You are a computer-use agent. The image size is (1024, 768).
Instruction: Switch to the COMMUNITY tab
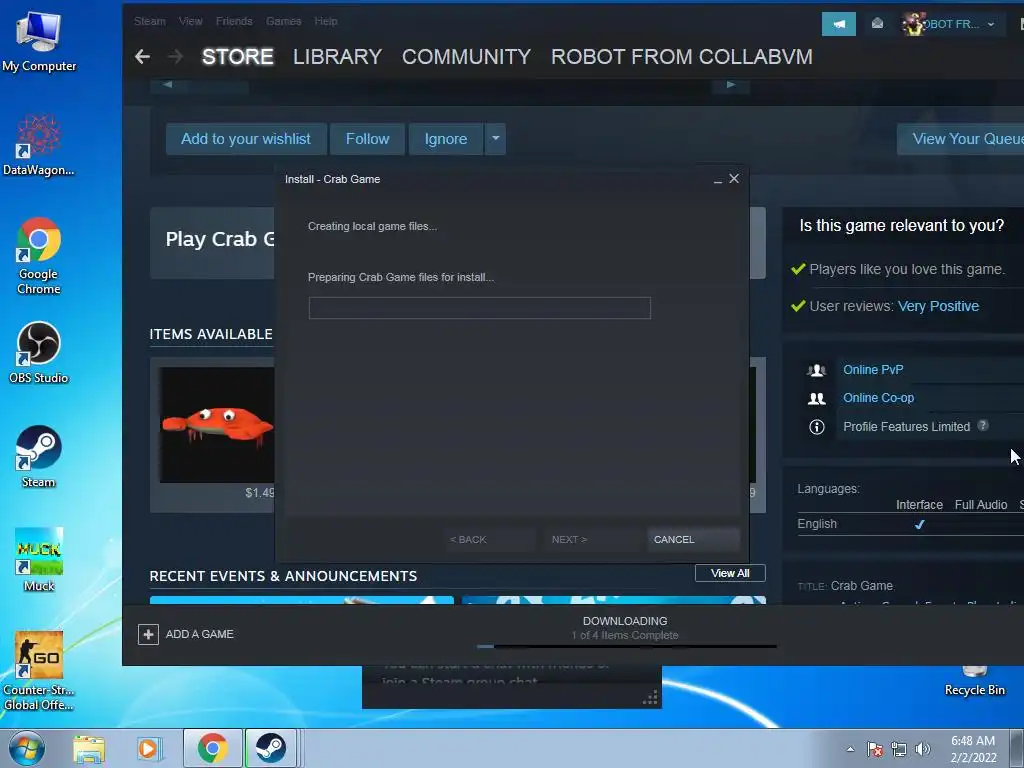pos(466,57)
